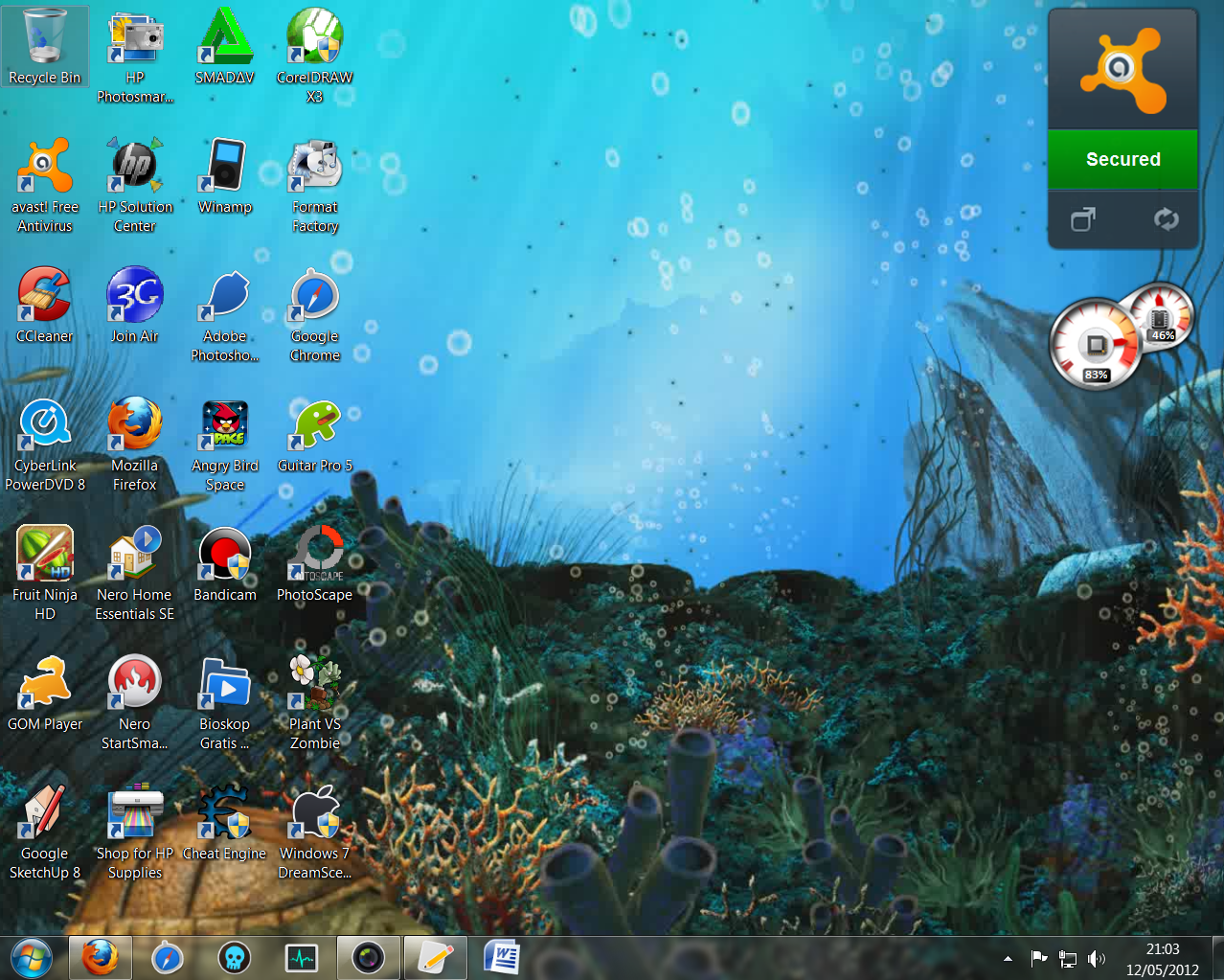
Task: Show hidden icons in system tray
Action: coord(1008,958)
